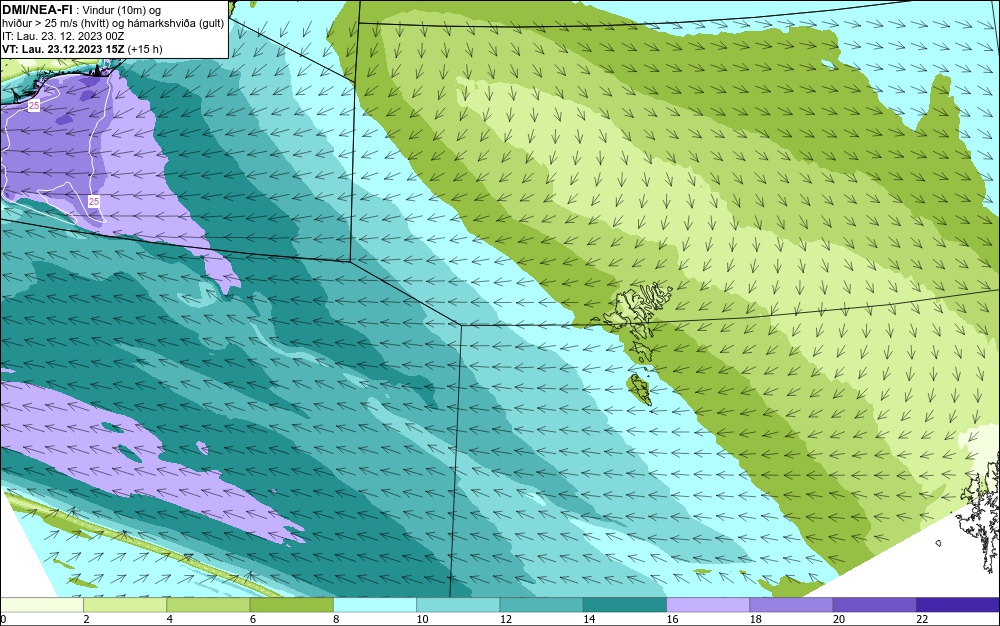This screenshot has width=1000, height=626.
Task: Click the violet 20–22 m/s legend swatch
Action: pos(874,605)
